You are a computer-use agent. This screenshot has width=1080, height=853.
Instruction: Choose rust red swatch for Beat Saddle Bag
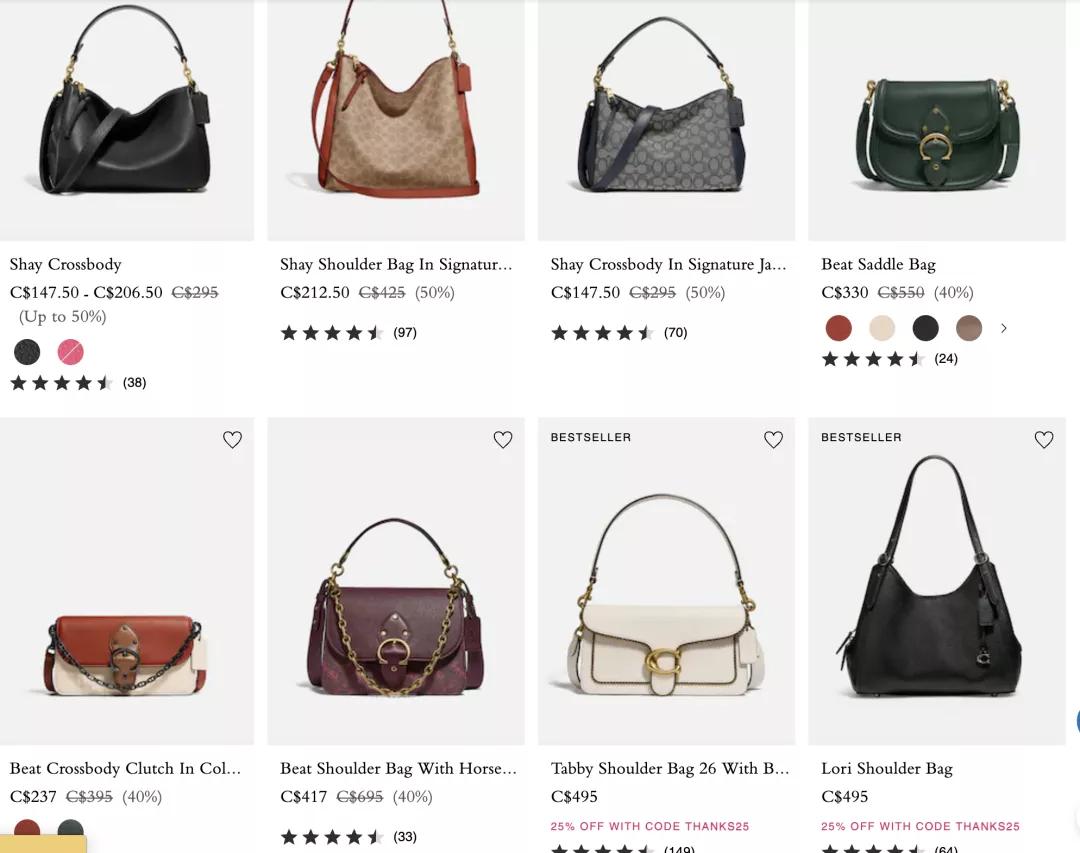(x=838, y=328)
